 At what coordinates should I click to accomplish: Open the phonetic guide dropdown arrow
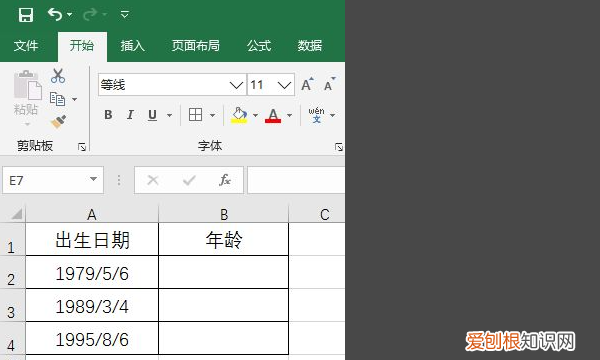(x=333, y=115)
